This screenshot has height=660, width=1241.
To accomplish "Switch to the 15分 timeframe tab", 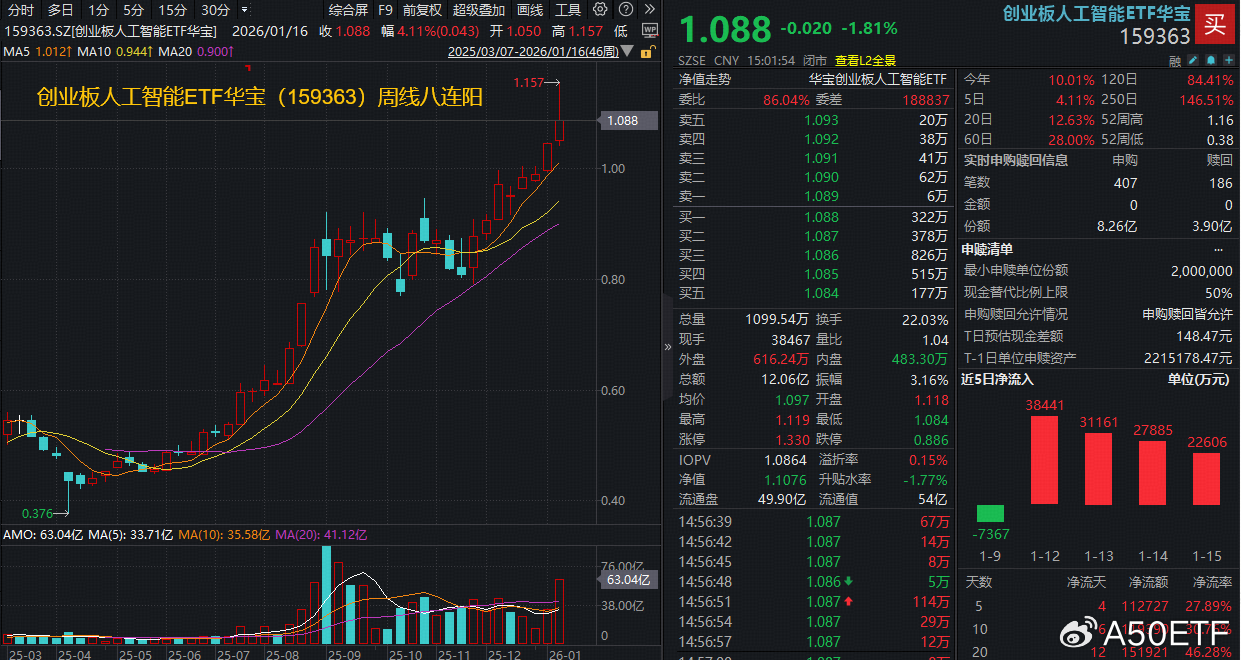I will (x=173, y=9).
